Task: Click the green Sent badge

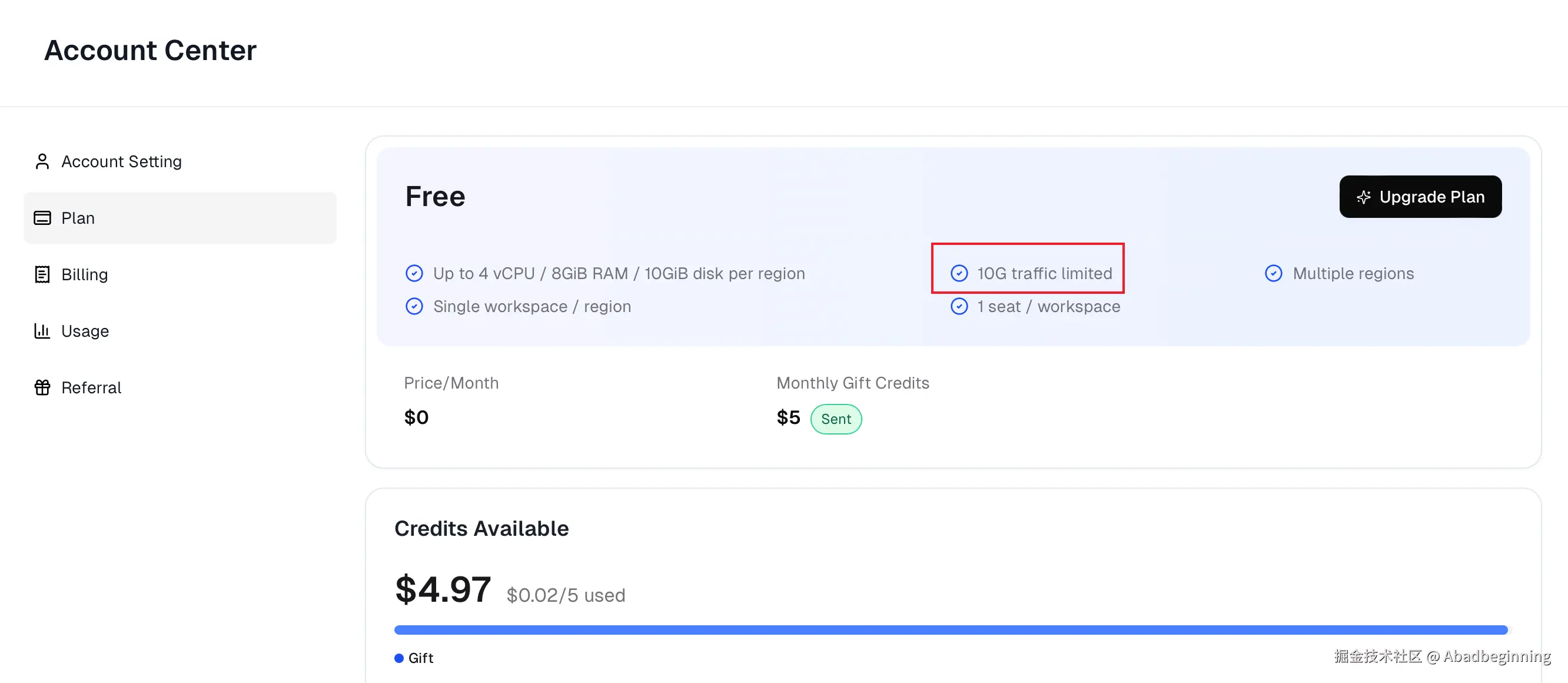Action: (x=836, y=419)
